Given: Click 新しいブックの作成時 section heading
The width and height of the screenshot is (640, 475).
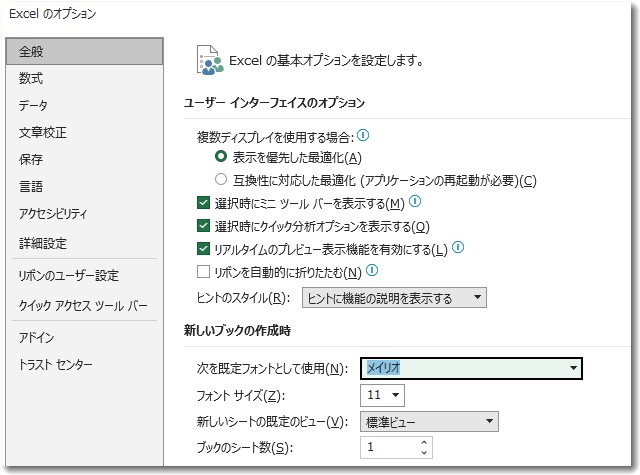Looking at the screenshot, I should click(x=237, y=330).
